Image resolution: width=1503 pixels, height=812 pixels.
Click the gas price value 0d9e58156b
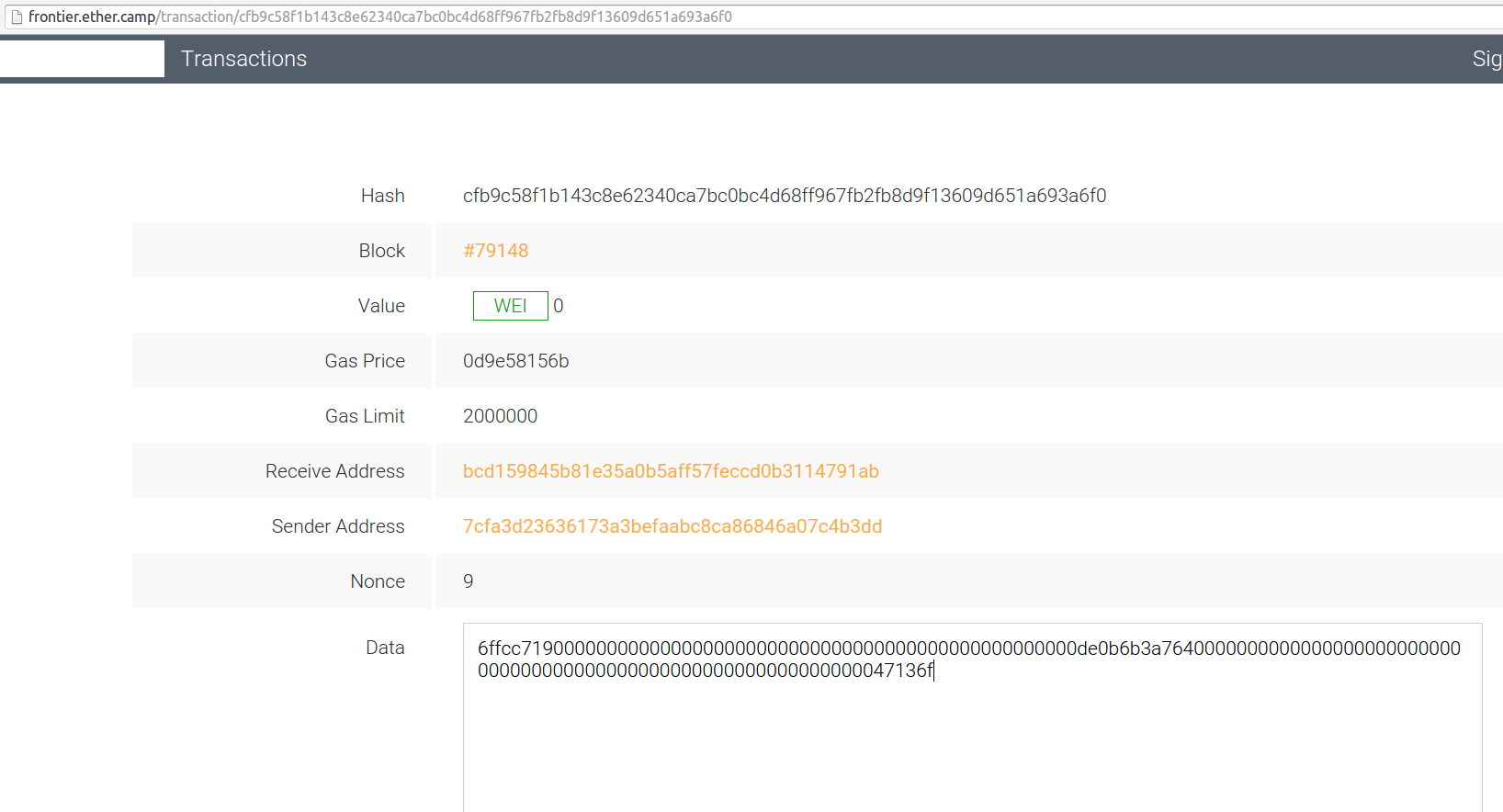(515, 361)
